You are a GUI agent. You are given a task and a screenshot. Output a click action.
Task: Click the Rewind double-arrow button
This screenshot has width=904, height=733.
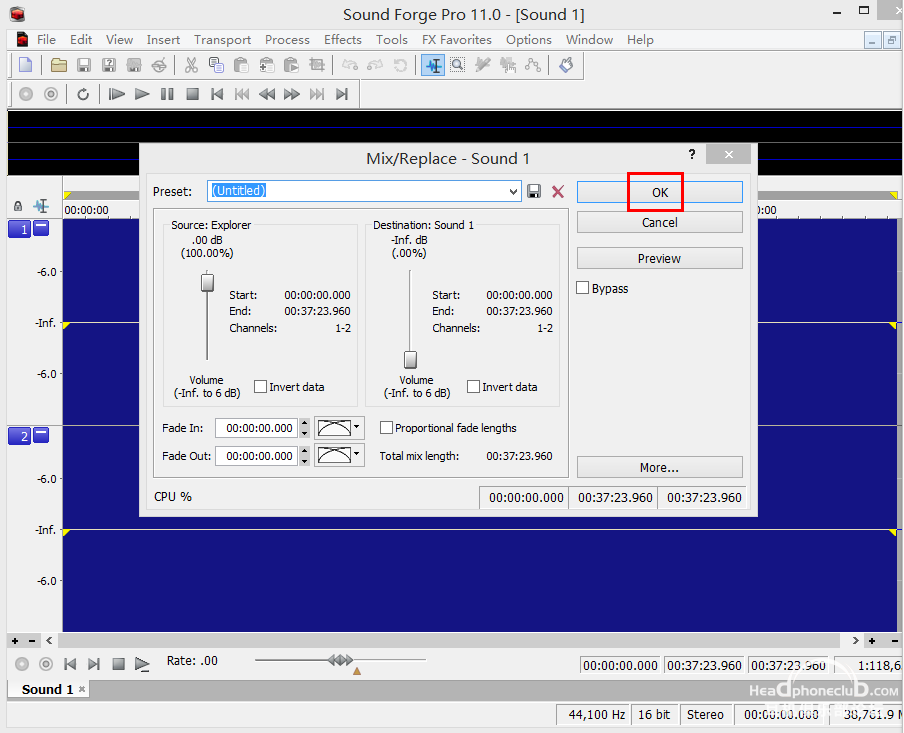click(267, 94)
